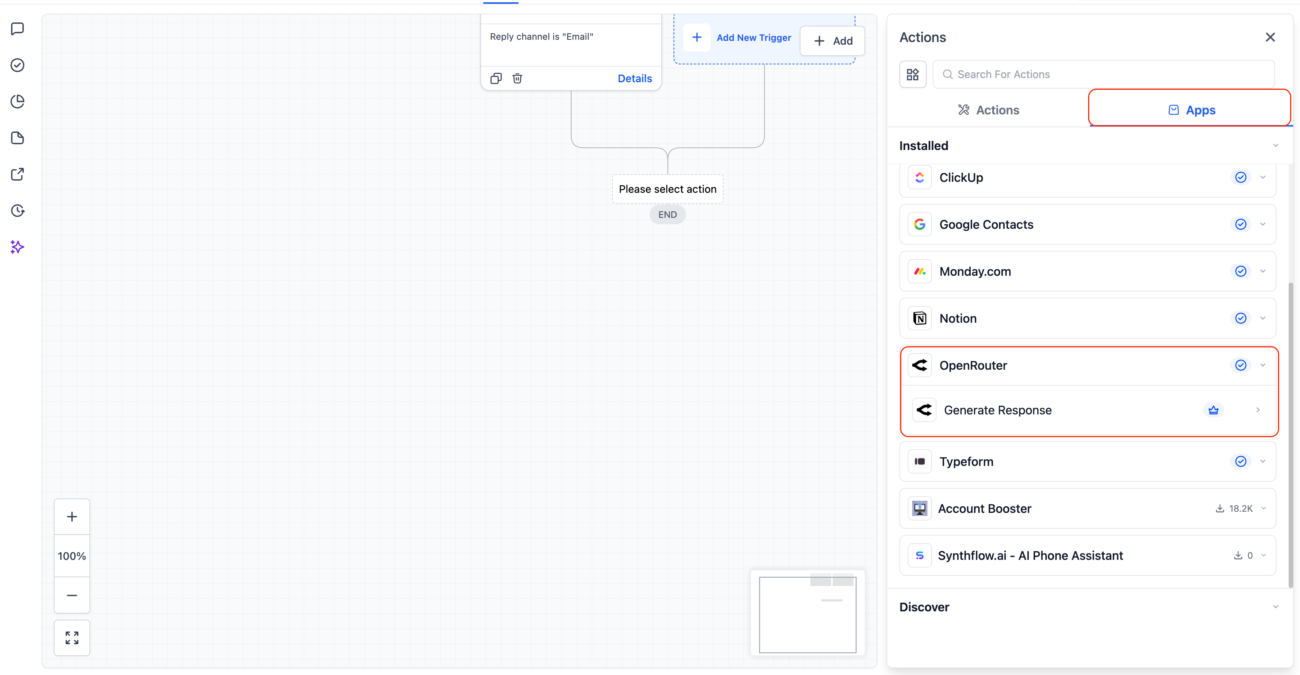Click the premium star on Generate Response
Screen dimensions: 1300x675
pyautogui.click(x=1213, y=410)
